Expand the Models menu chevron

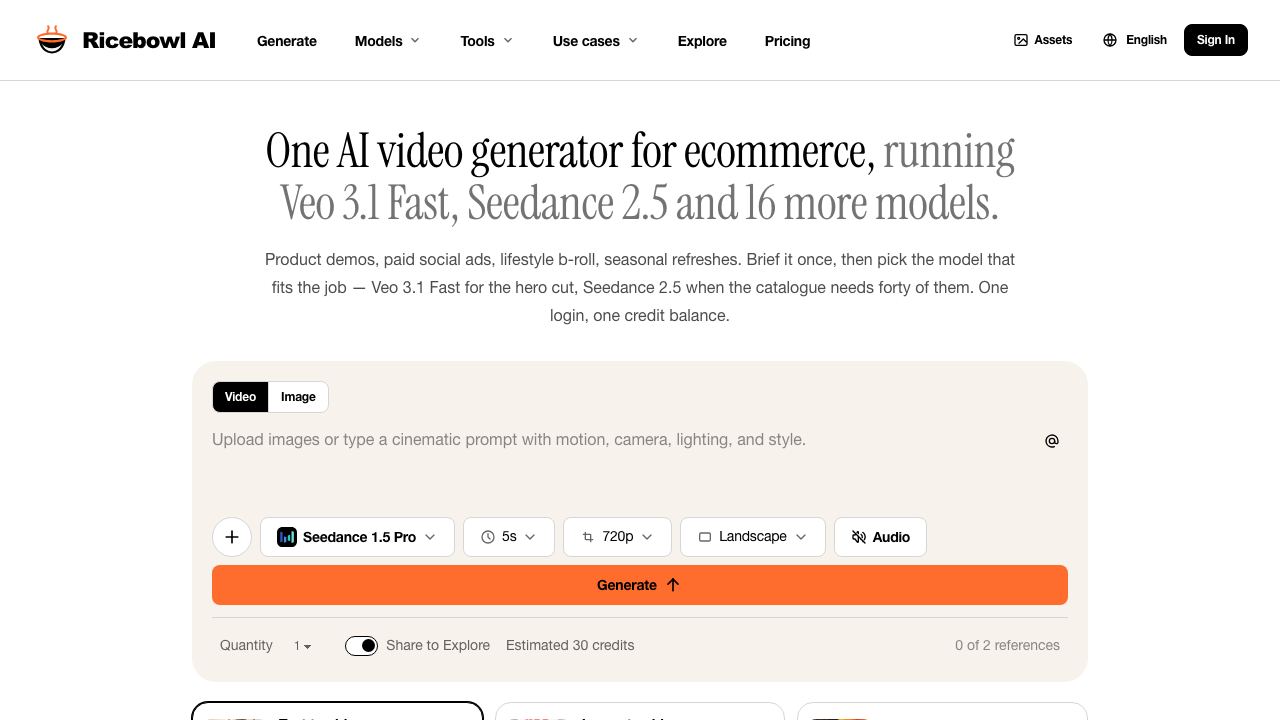[x=415, y=40]
